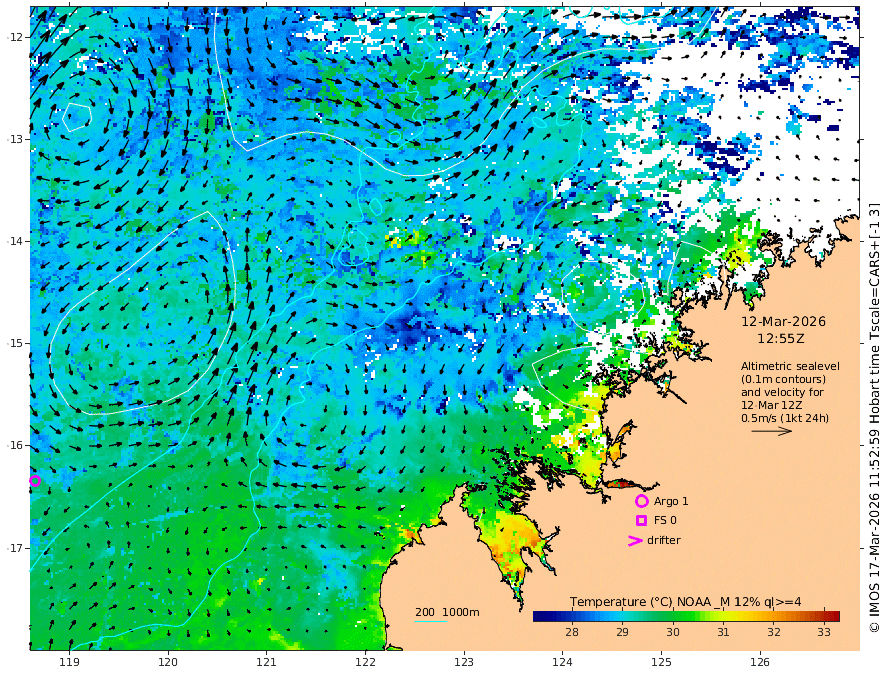Click the Temperature (°C) NOAA colorbar title
This screenshot has height=680, width=880.
point(685,602)
